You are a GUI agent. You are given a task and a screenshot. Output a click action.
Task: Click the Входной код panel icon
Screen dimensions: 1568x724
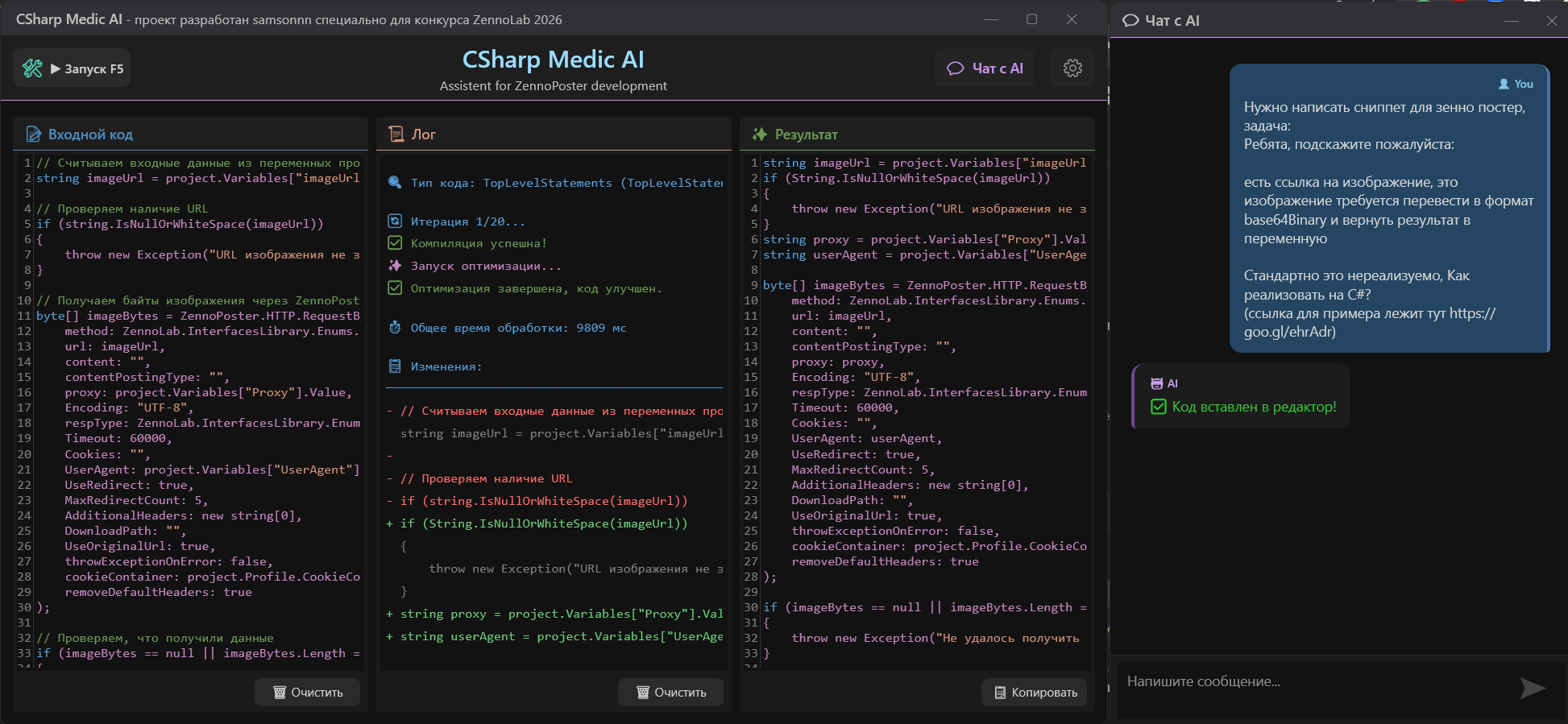(33, 134)
